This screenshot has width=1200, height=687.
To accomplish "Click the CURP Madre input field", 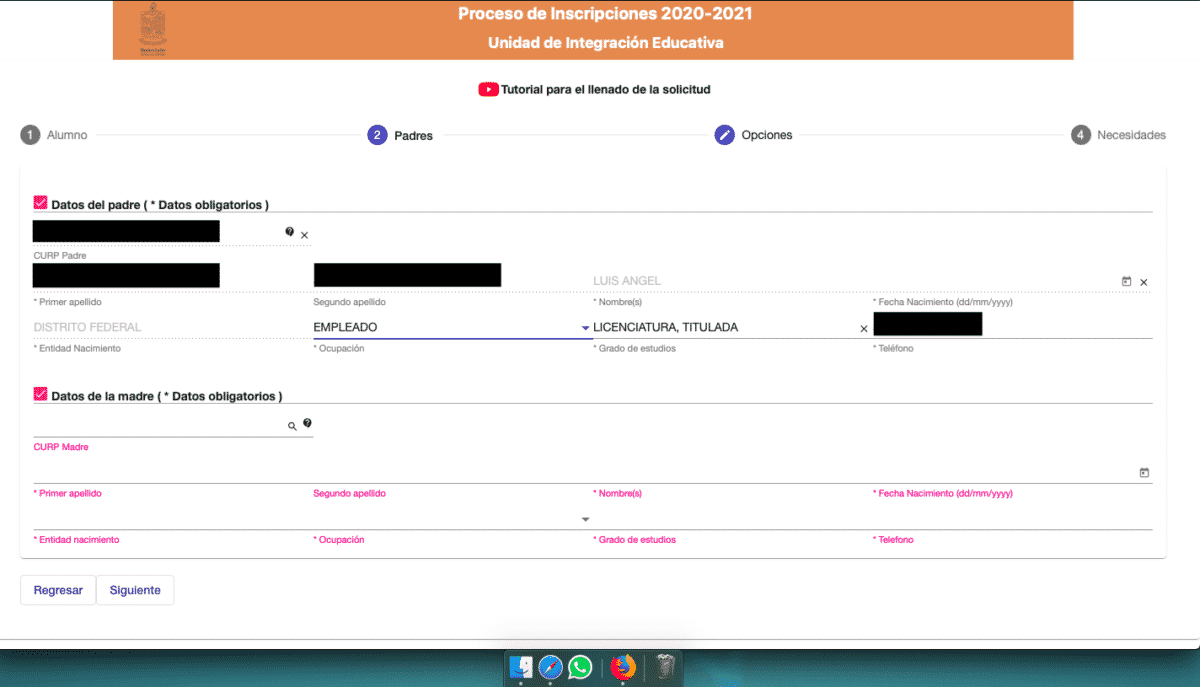I will click(x=155, y=426).
